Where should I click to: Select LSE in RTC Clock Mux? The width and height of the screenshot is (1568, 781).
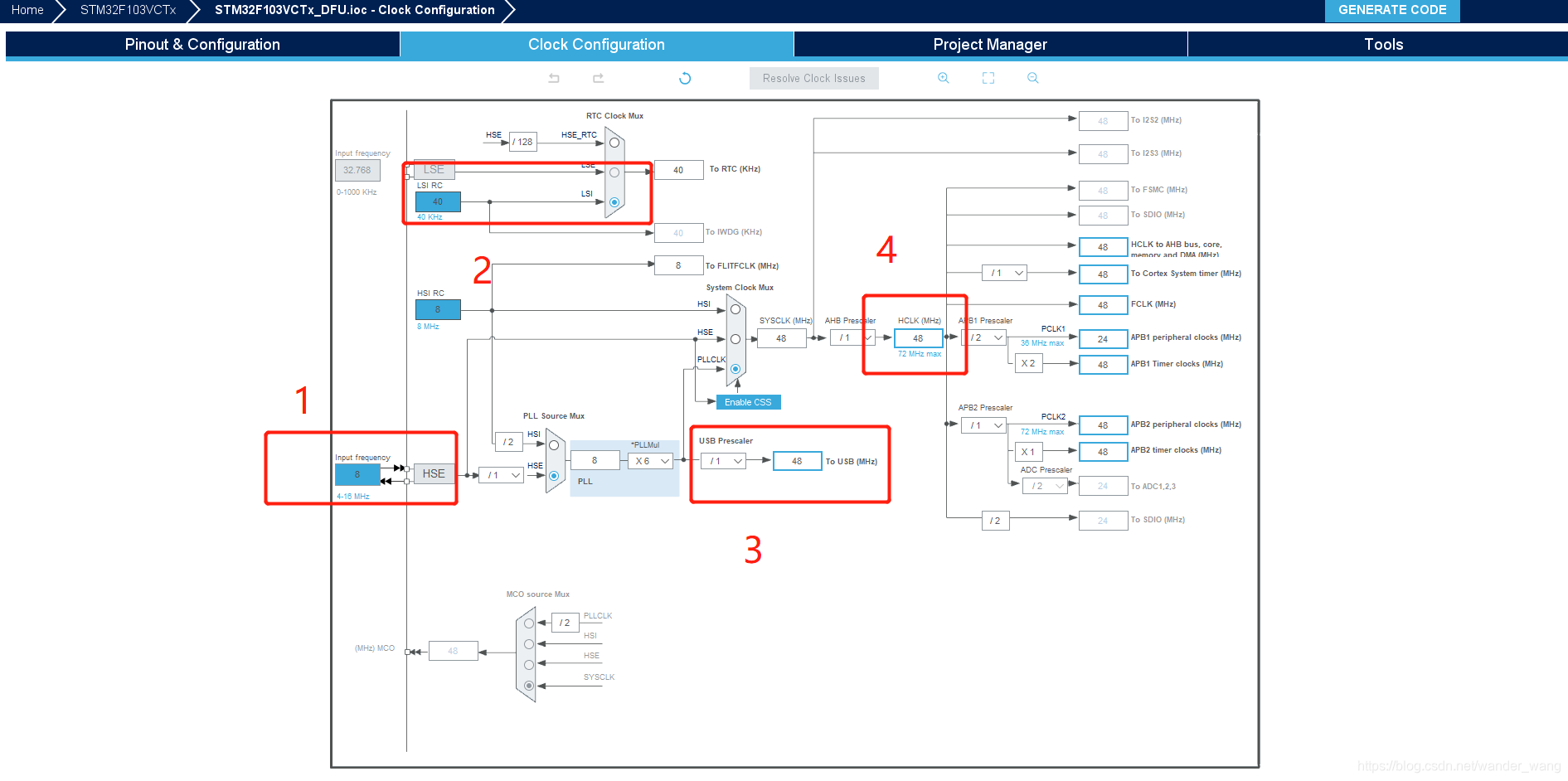click(x=614, y=172)
